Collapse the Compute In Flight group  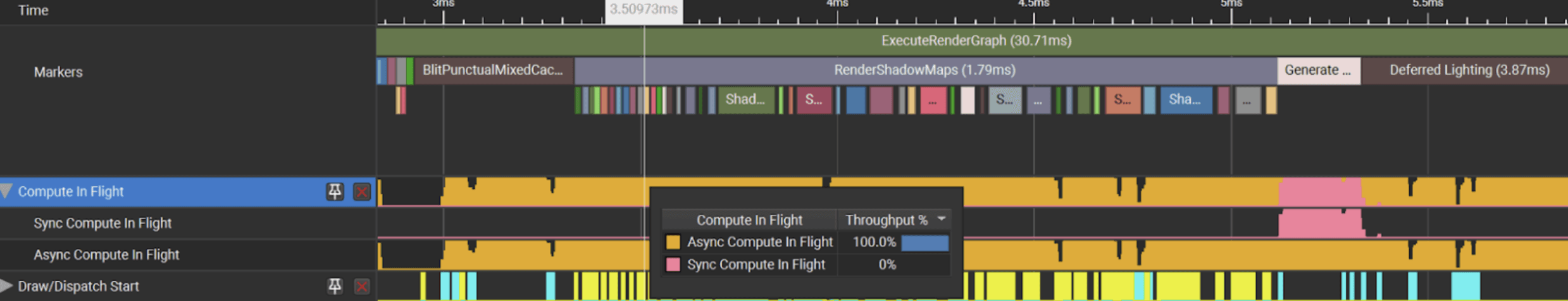coord(6,191)
